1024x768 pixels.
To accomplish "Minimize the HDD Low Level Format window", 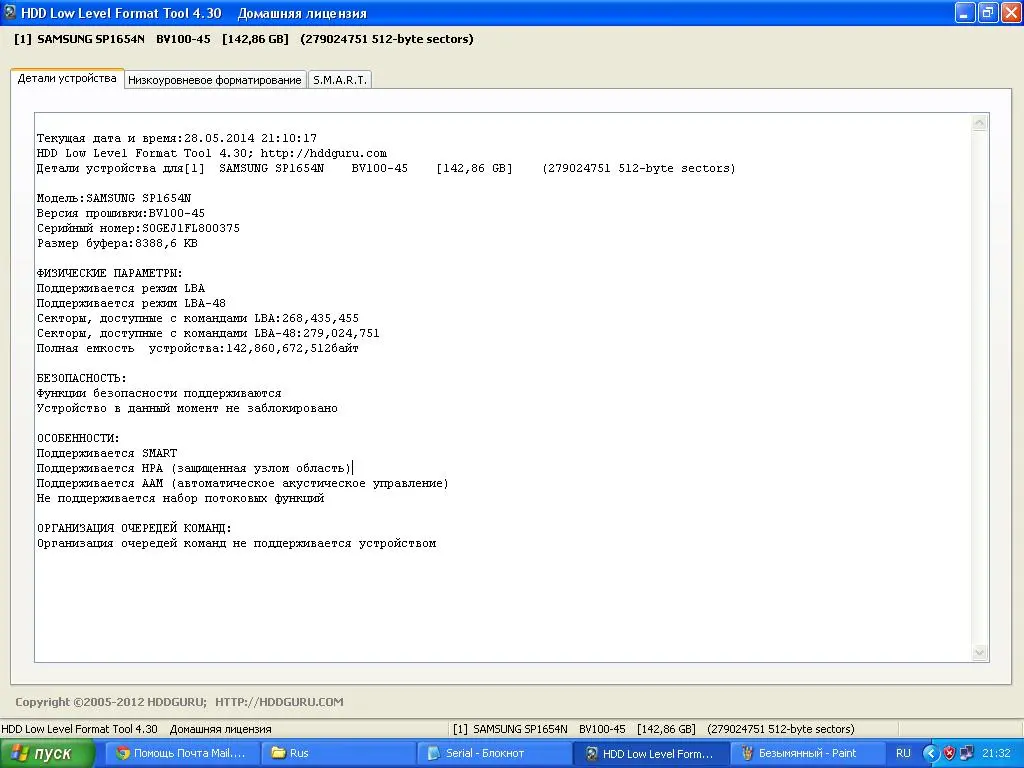I will (x=965, y=12).
